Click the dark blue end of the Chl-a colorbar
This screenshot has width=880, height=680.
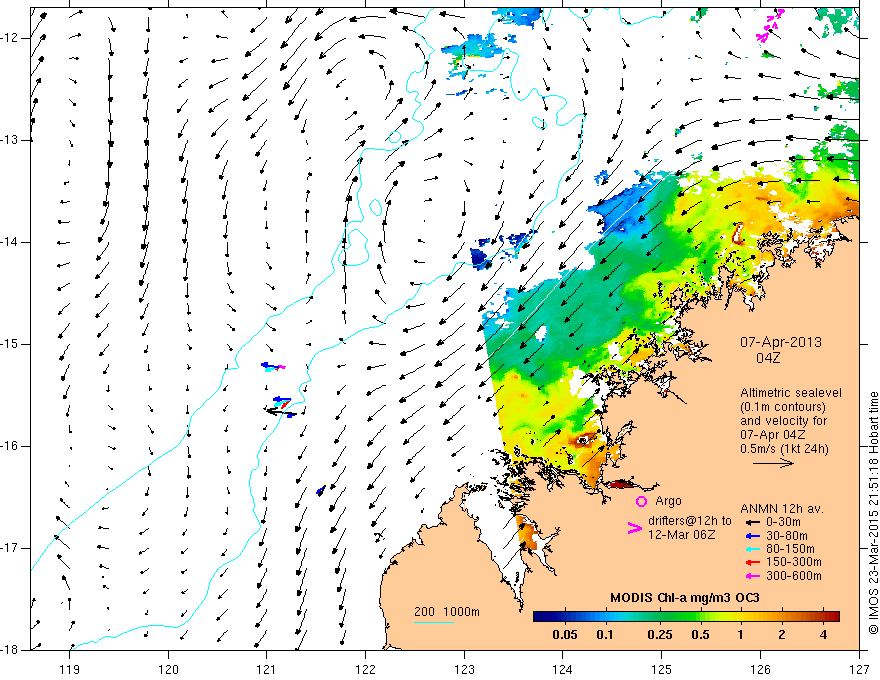tap(542, 617)
